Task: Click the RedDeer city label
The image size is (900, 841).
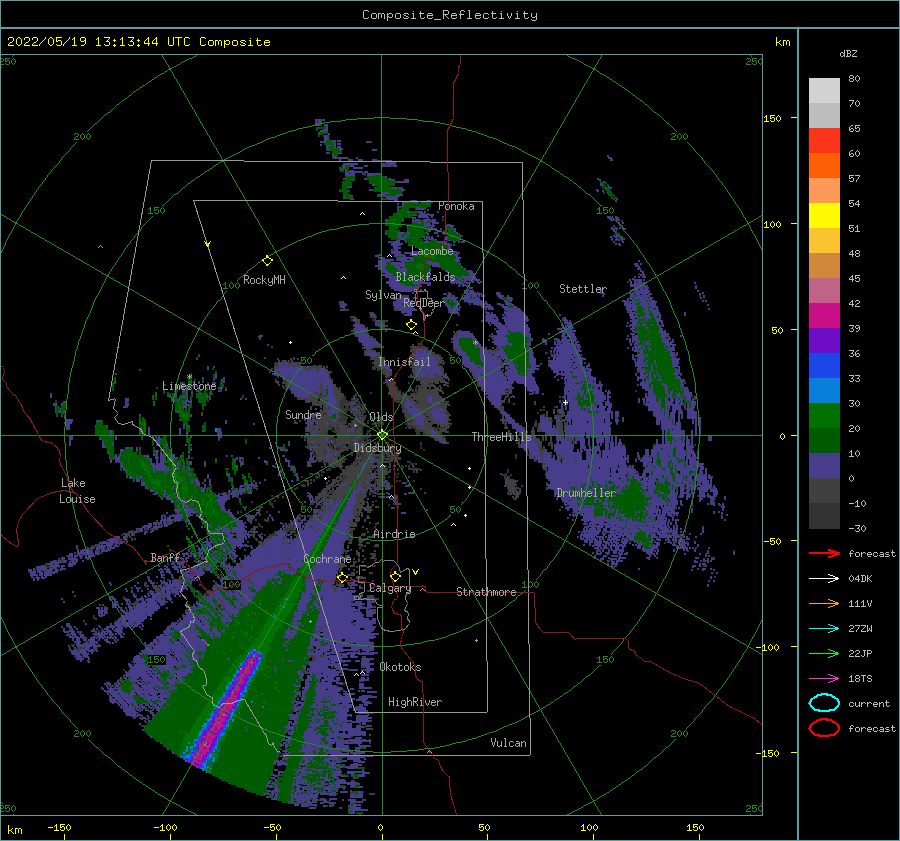Action: (424, 303)
